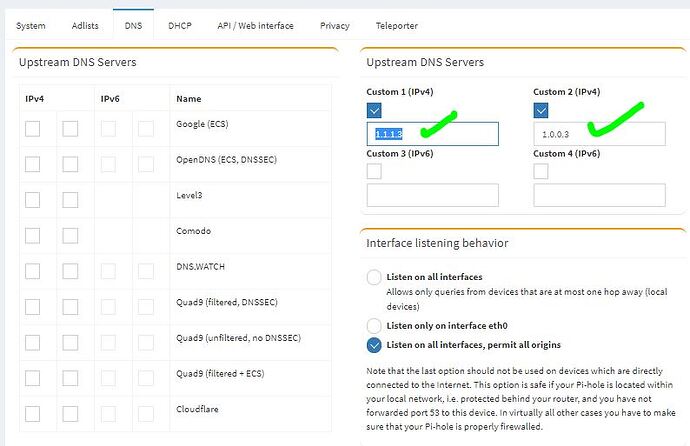The image size is (690, 446).
Task: Click the 'Cloudflare' name in the table
Action: tap(197, 409)
